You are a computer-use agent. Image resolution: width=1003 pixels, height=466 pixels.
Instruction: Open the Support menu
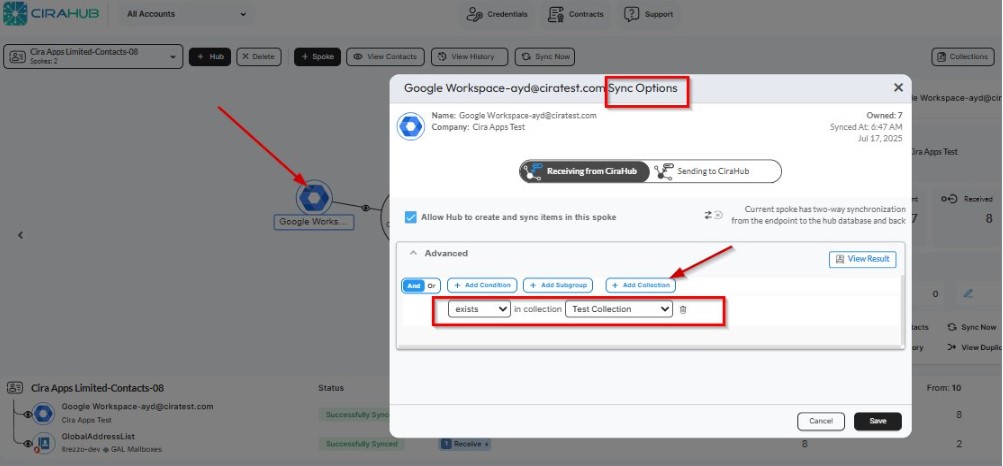coord(649,14)
